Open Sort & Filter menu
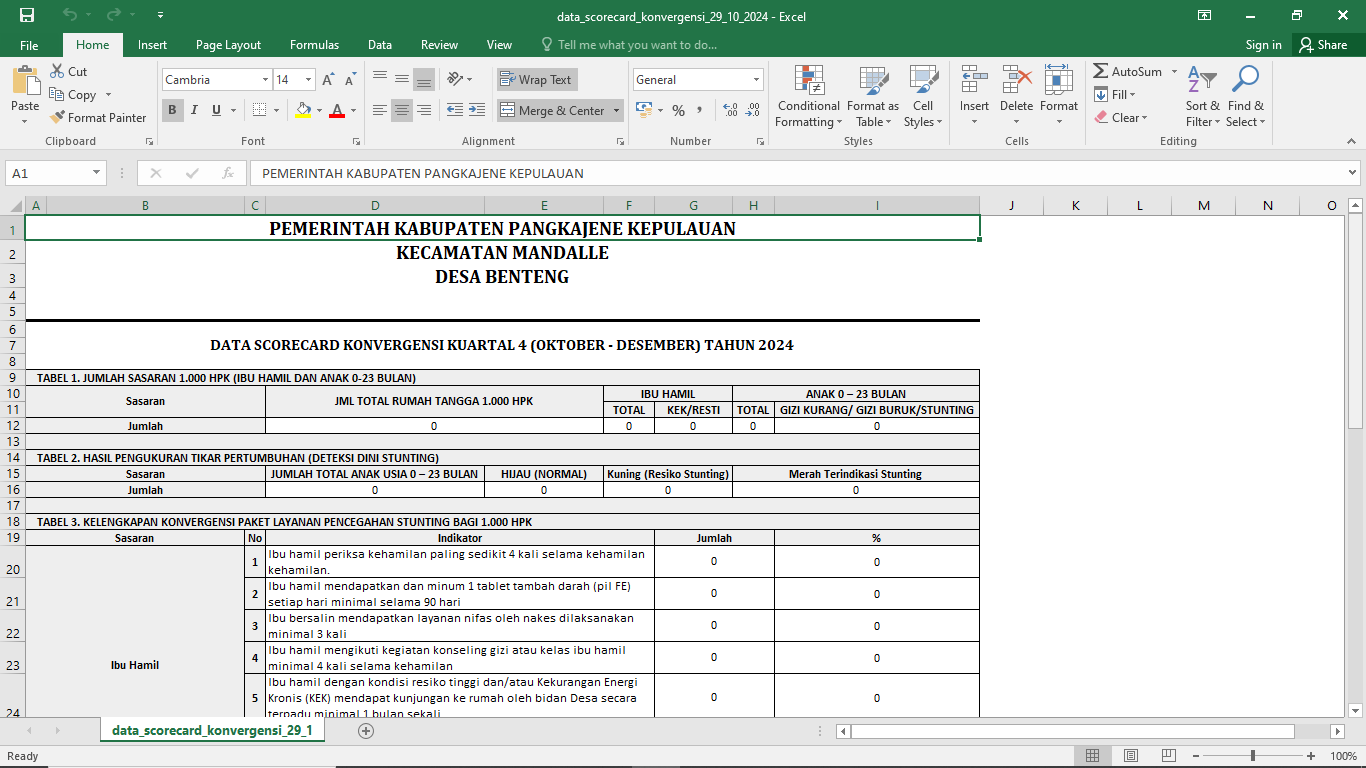1366x768 pixels. (1203, 97)
